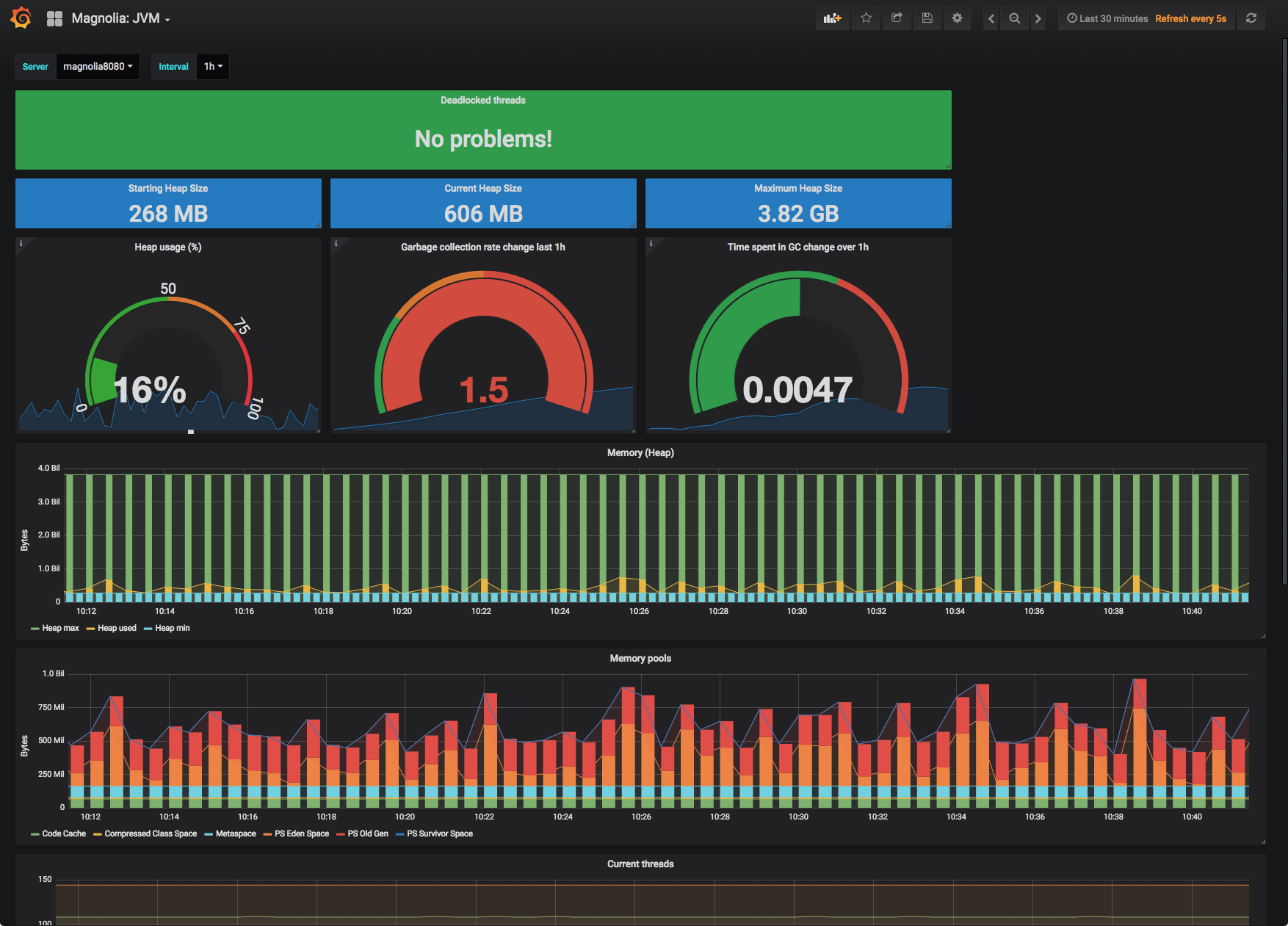Image resolution: width=1288 pixels, height=926 pixels.
Task: Expand the Magnolia: JVM dashboard title dropdown
Action: pos(117,18)
